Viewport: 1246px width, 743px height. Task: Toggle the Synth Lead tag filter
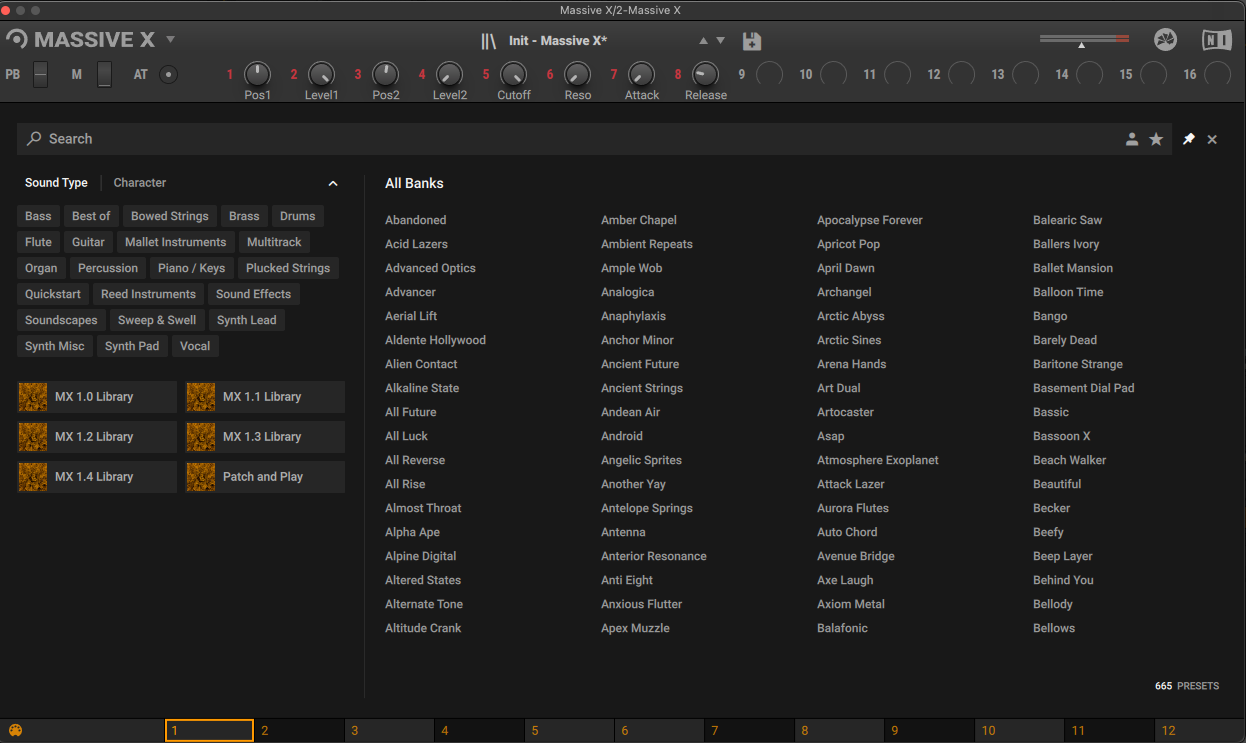(246, 320)
